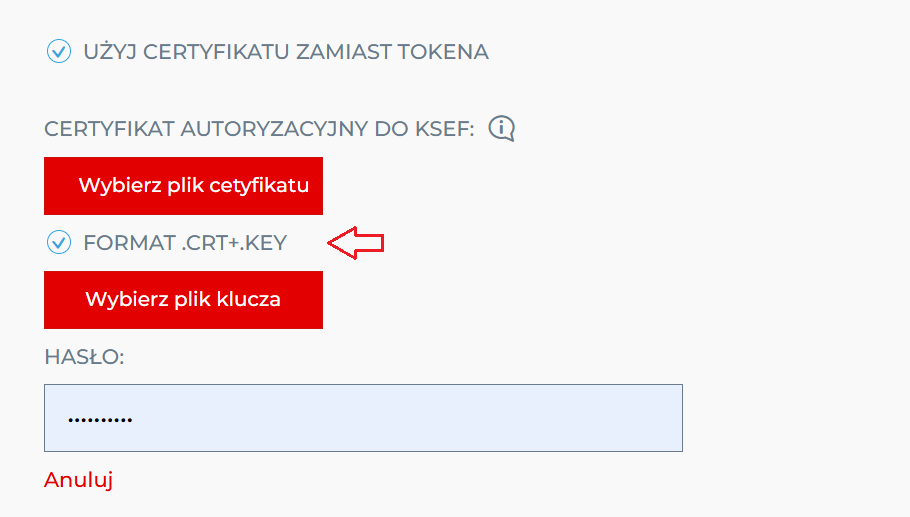Disable using certificate instead of token

click(59, 51)
